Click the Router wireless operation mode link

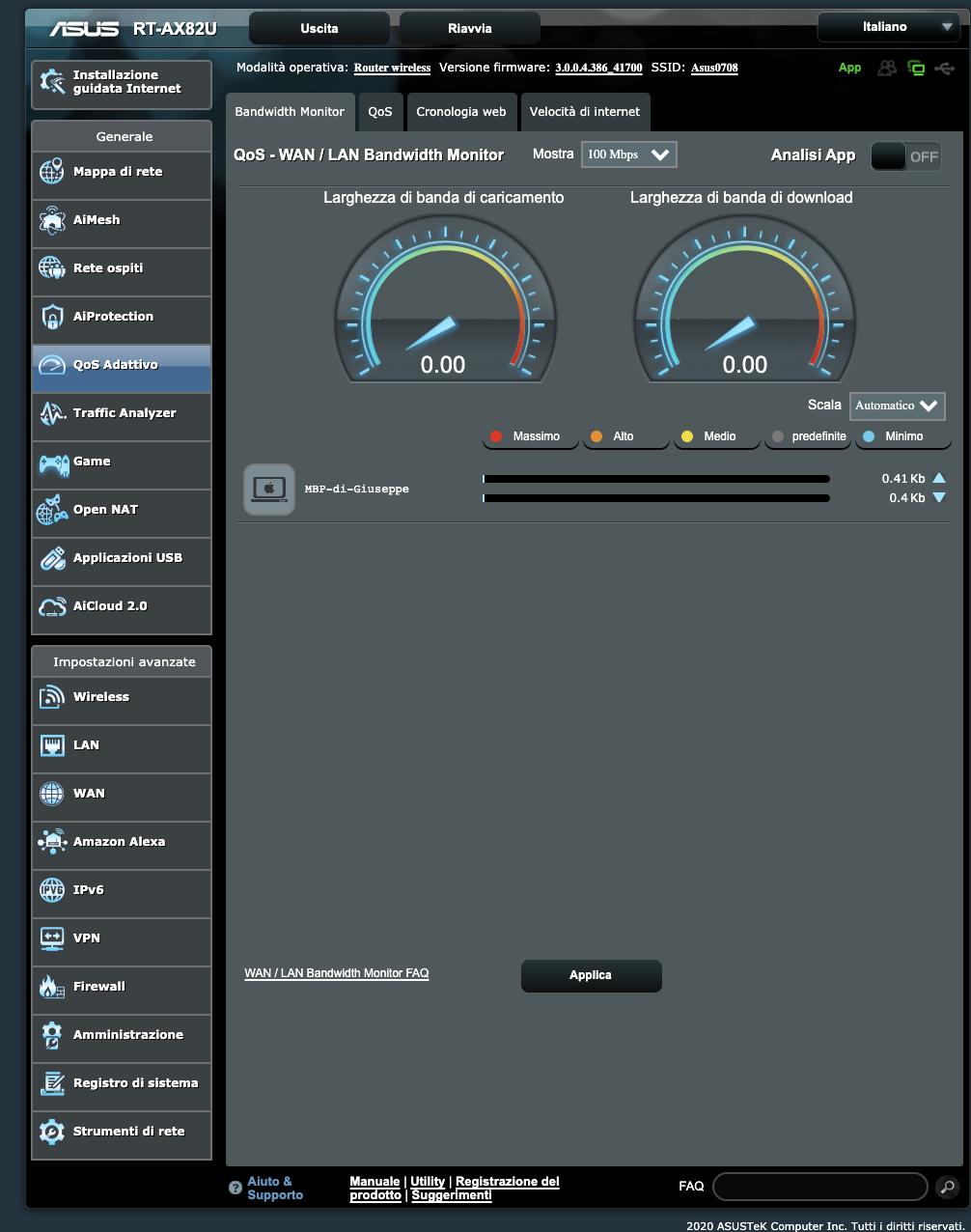392,68
